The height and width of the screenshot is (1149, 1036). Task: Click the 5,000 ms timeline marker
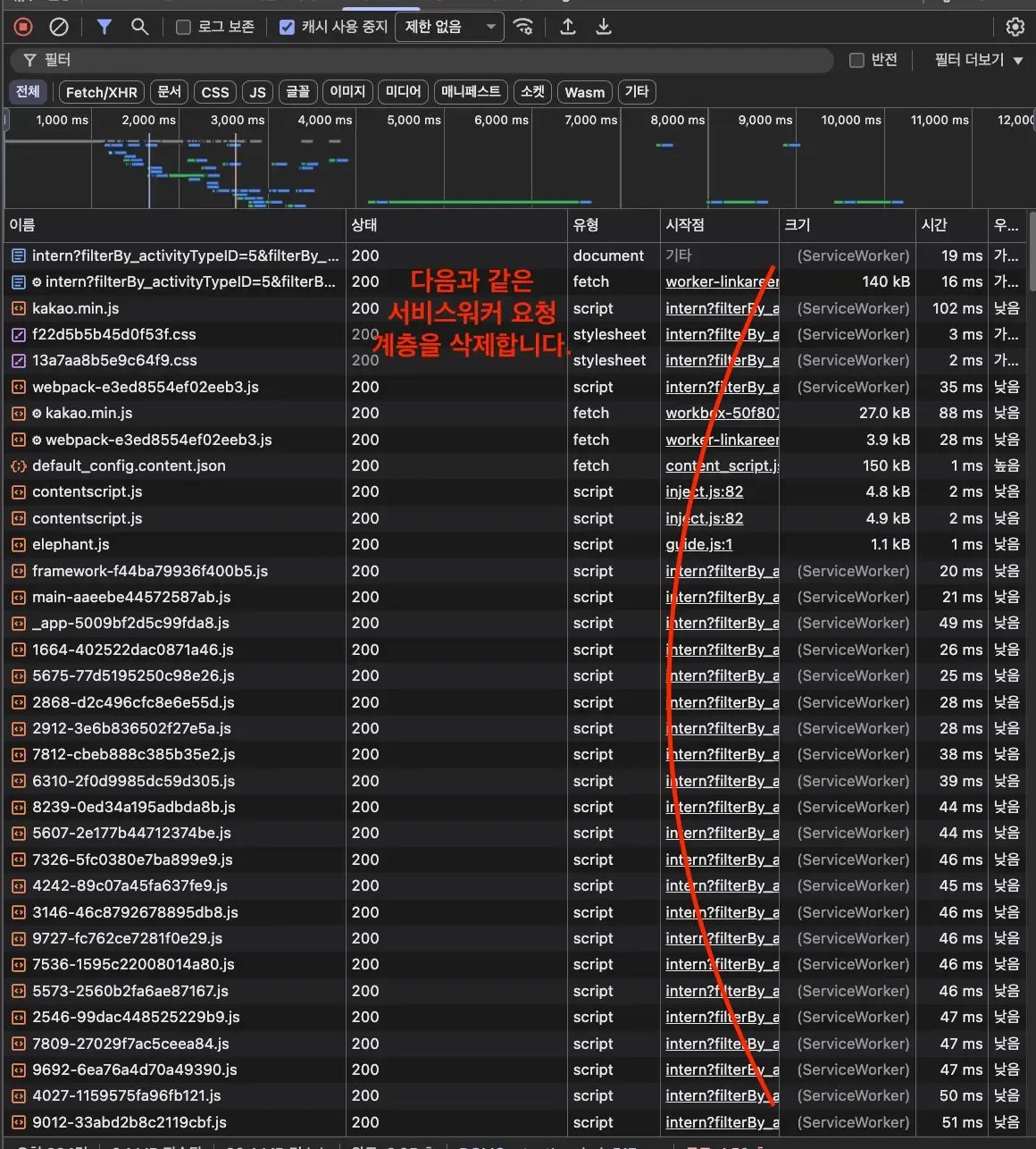click(x=414, y=120)
